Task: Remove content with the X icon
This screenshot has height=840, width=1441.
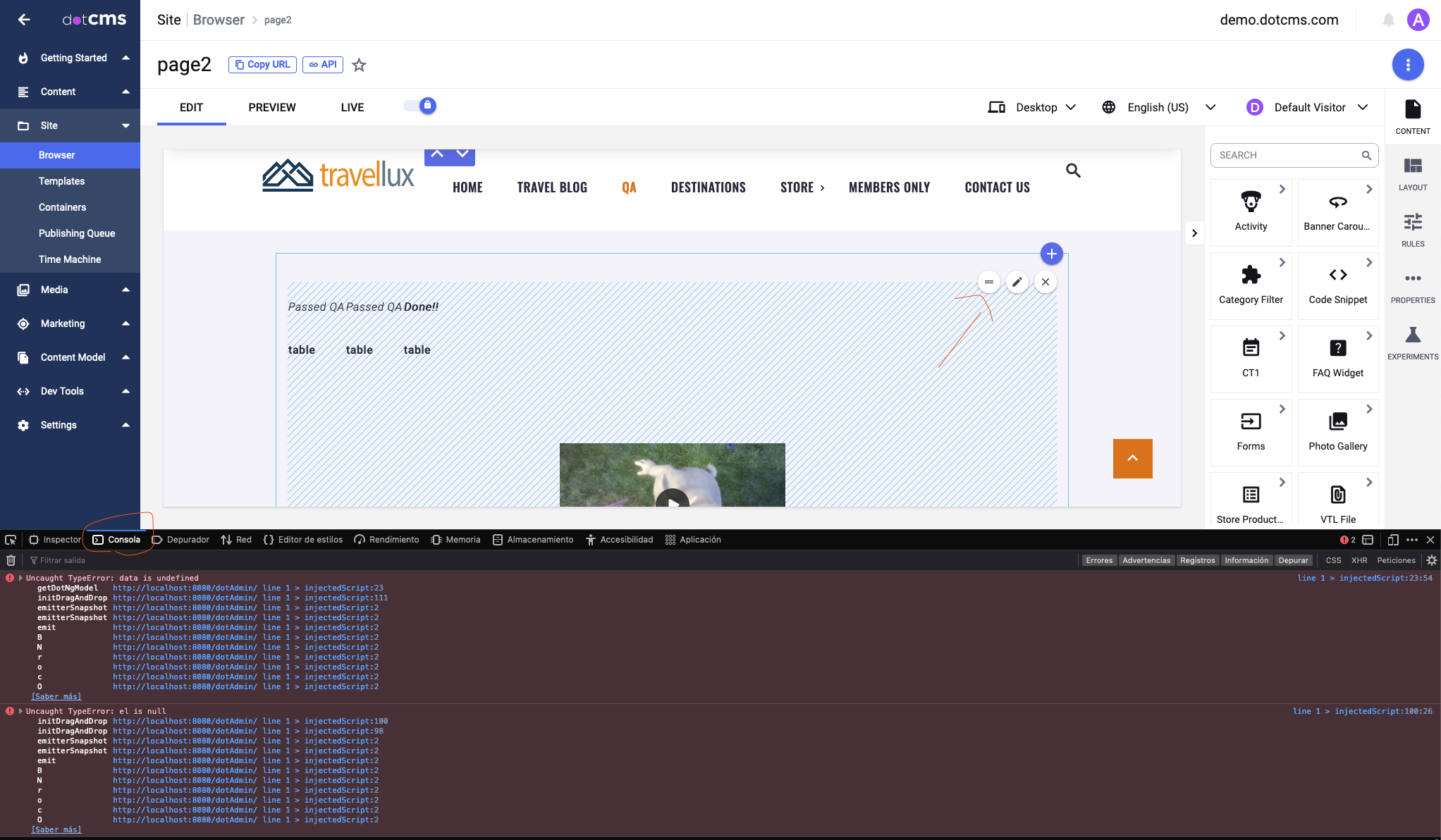Action: (x=1046, y=282)
